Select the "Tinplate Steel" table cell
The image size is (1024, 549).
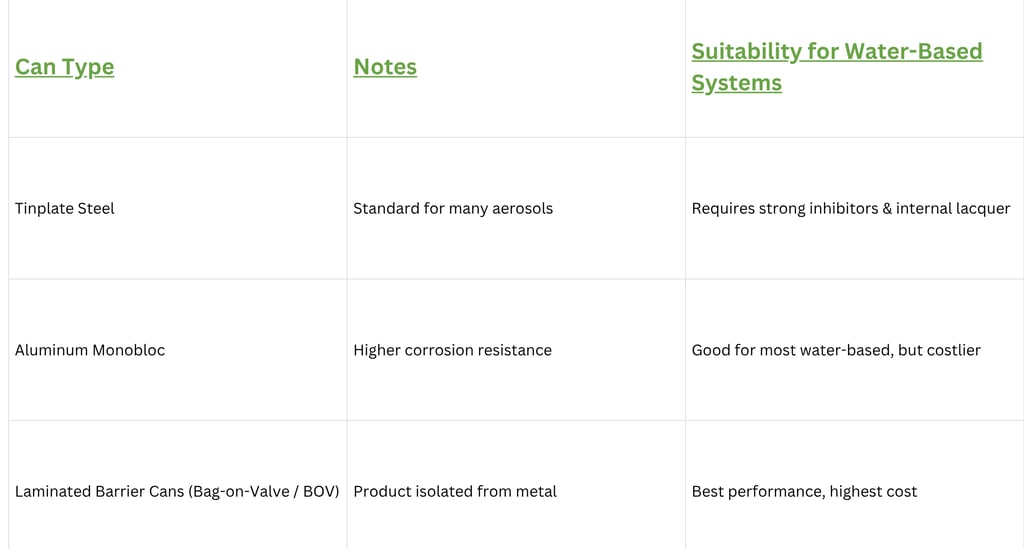point(65,208)
